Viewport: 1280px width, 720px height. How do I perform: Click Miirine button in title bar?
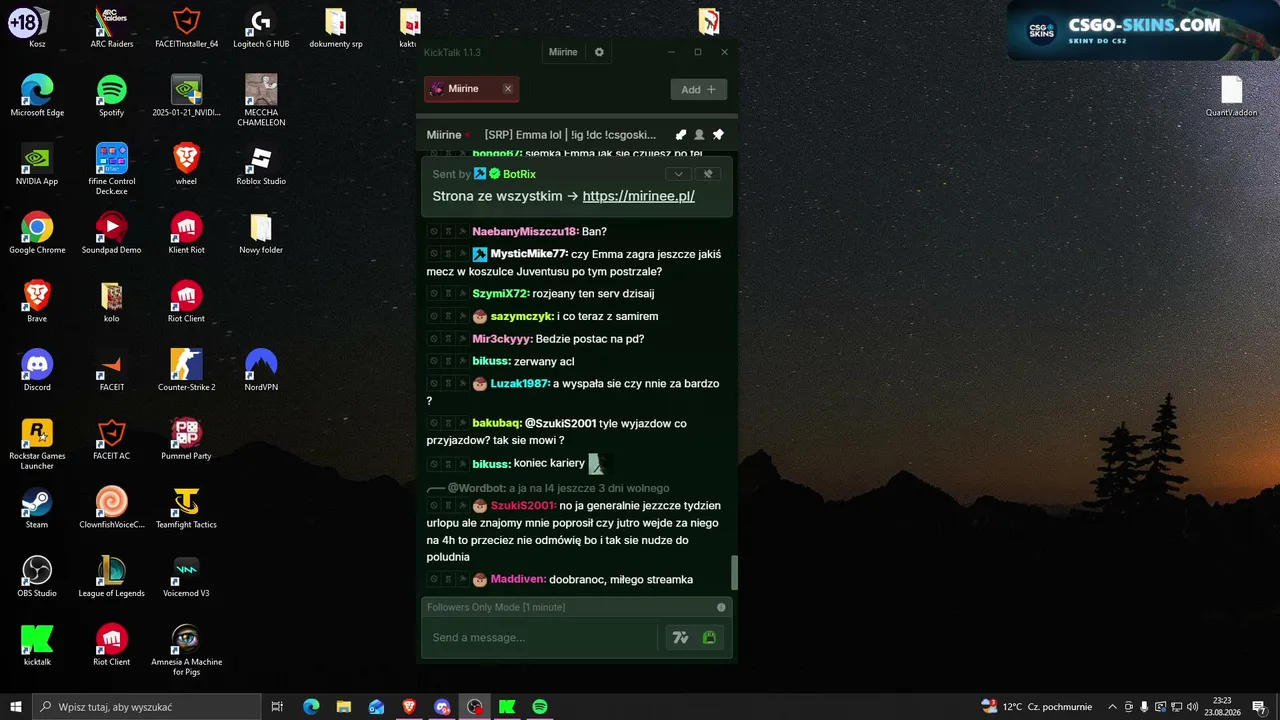tap(563, 52)
